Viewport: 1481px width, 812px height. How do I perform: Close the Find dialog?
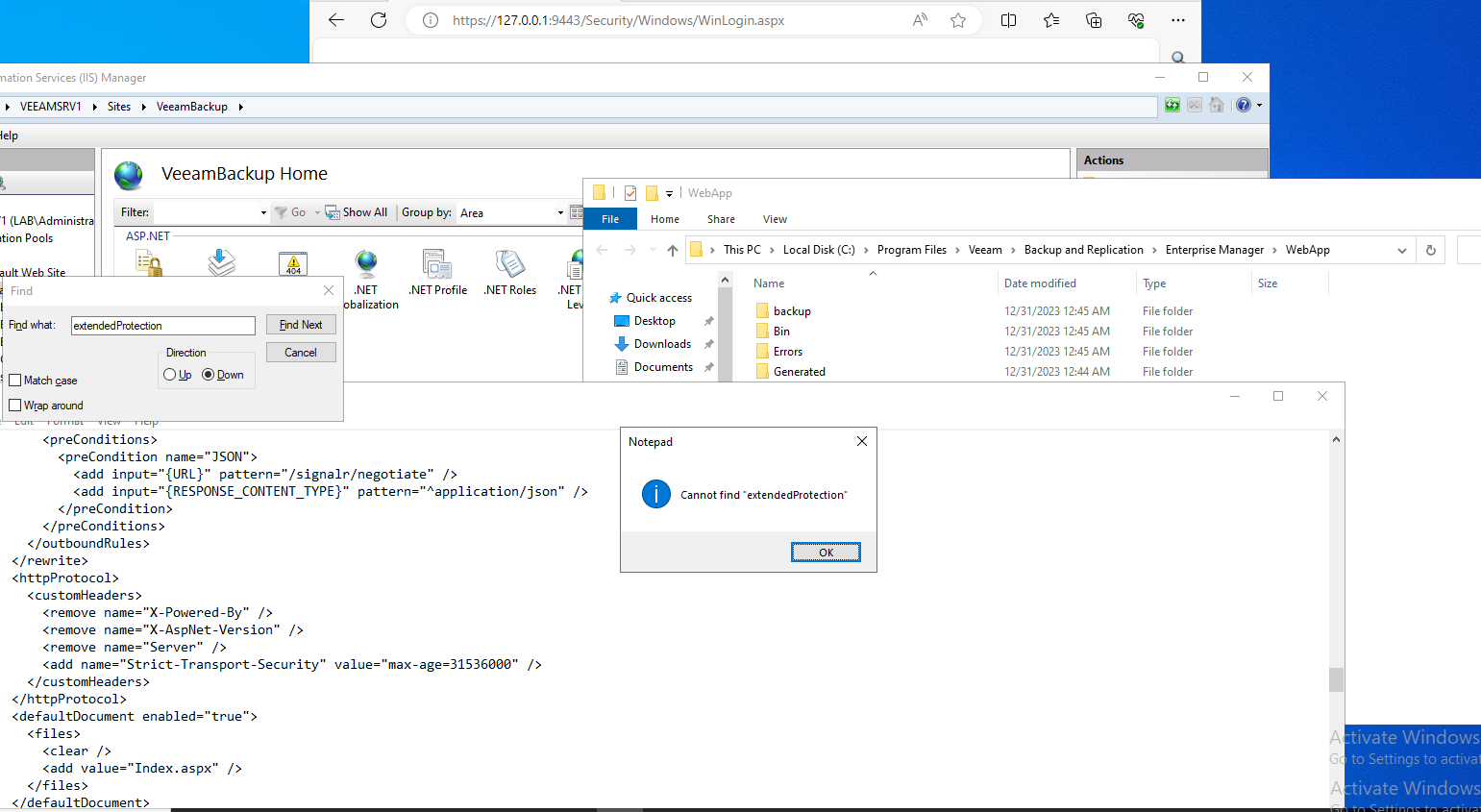(329, 290)
